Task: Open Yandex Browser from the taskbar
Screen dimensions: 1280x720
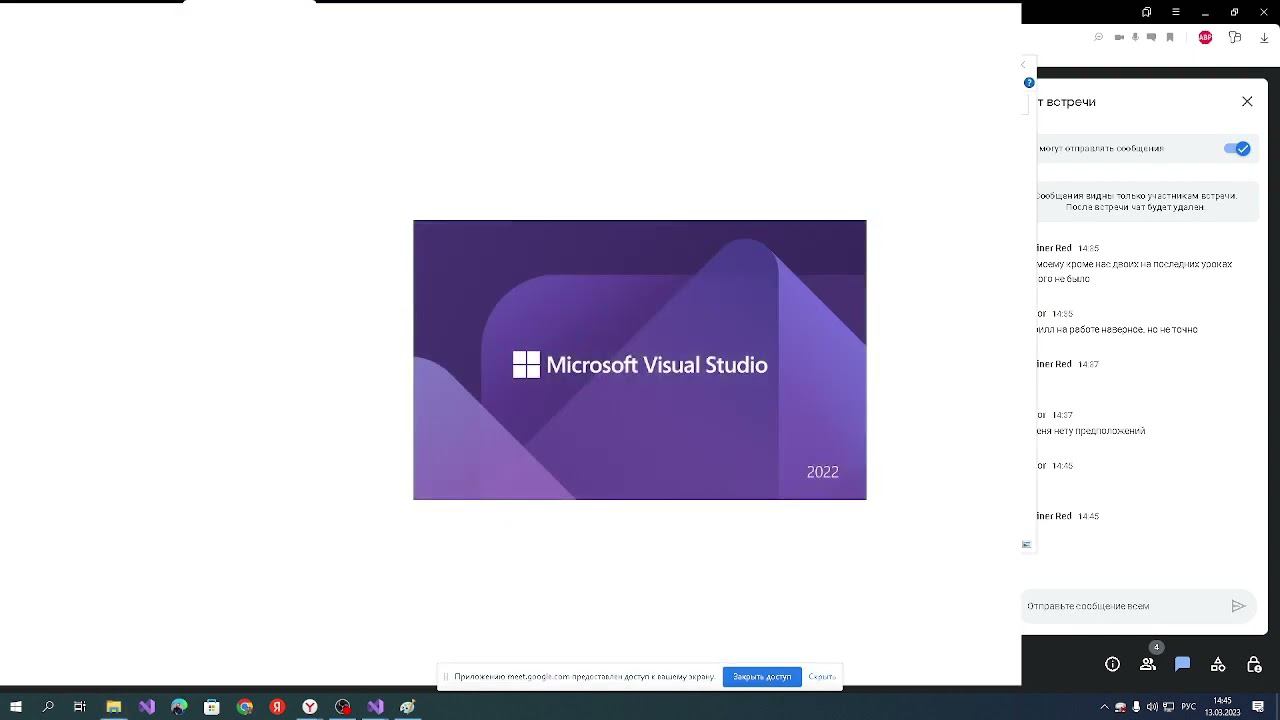Action: tap(310, 707)
